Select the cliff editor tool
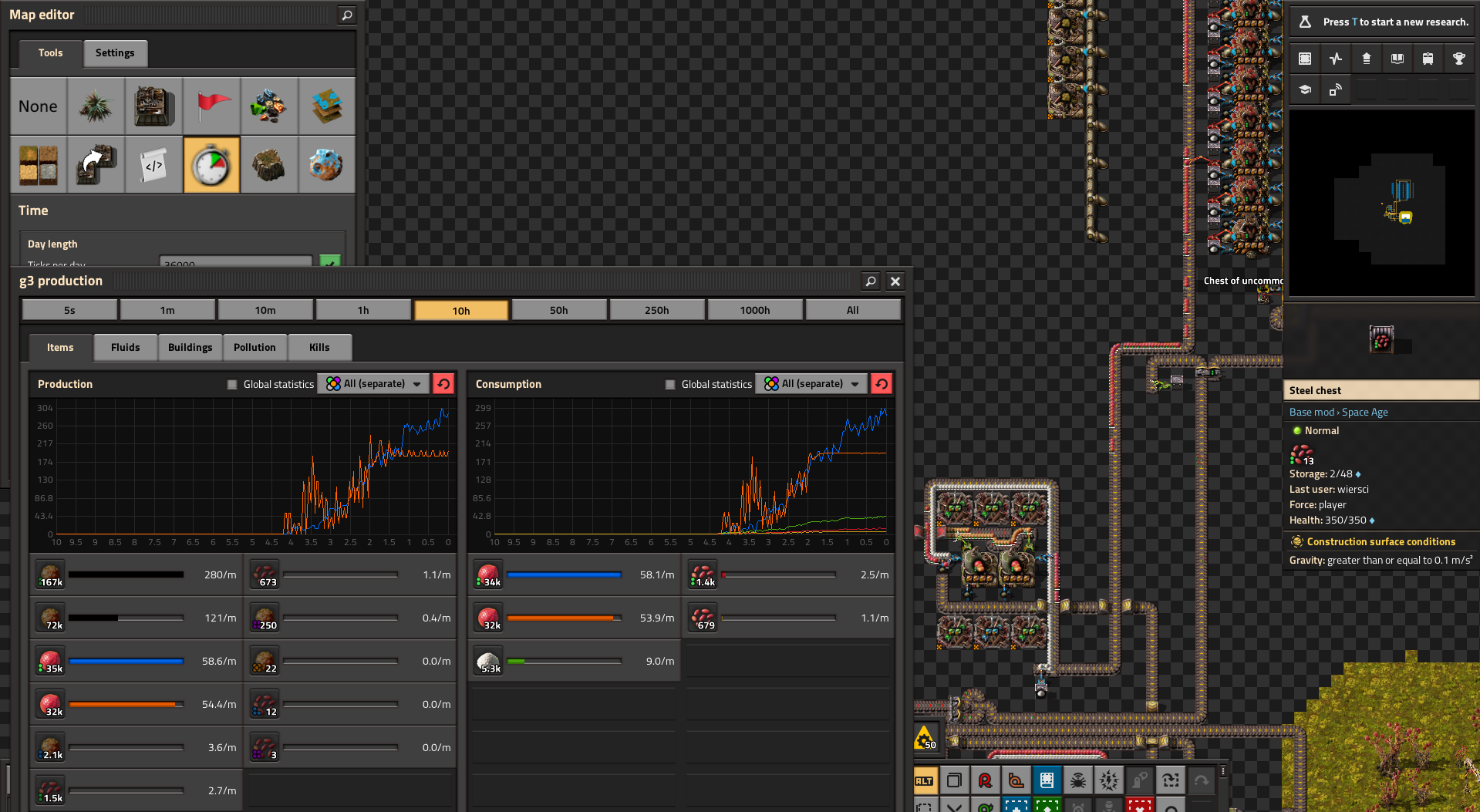The height and width of the screenshot is (812, 1480). point(269,164)
